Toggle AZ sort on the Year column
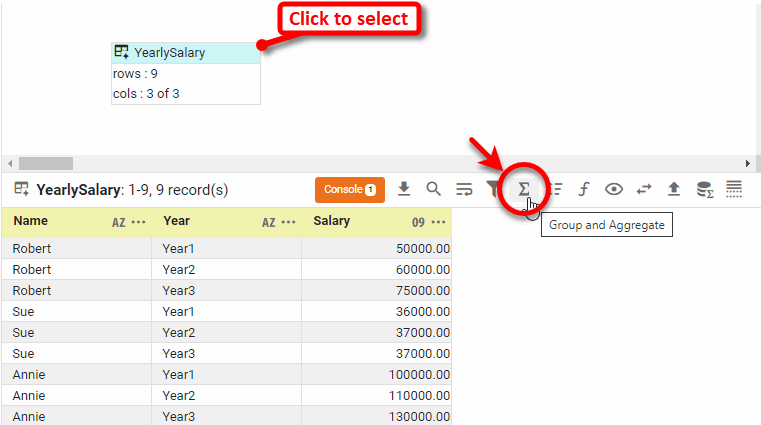This screenshot has height=425, width=761. point(268,222)
